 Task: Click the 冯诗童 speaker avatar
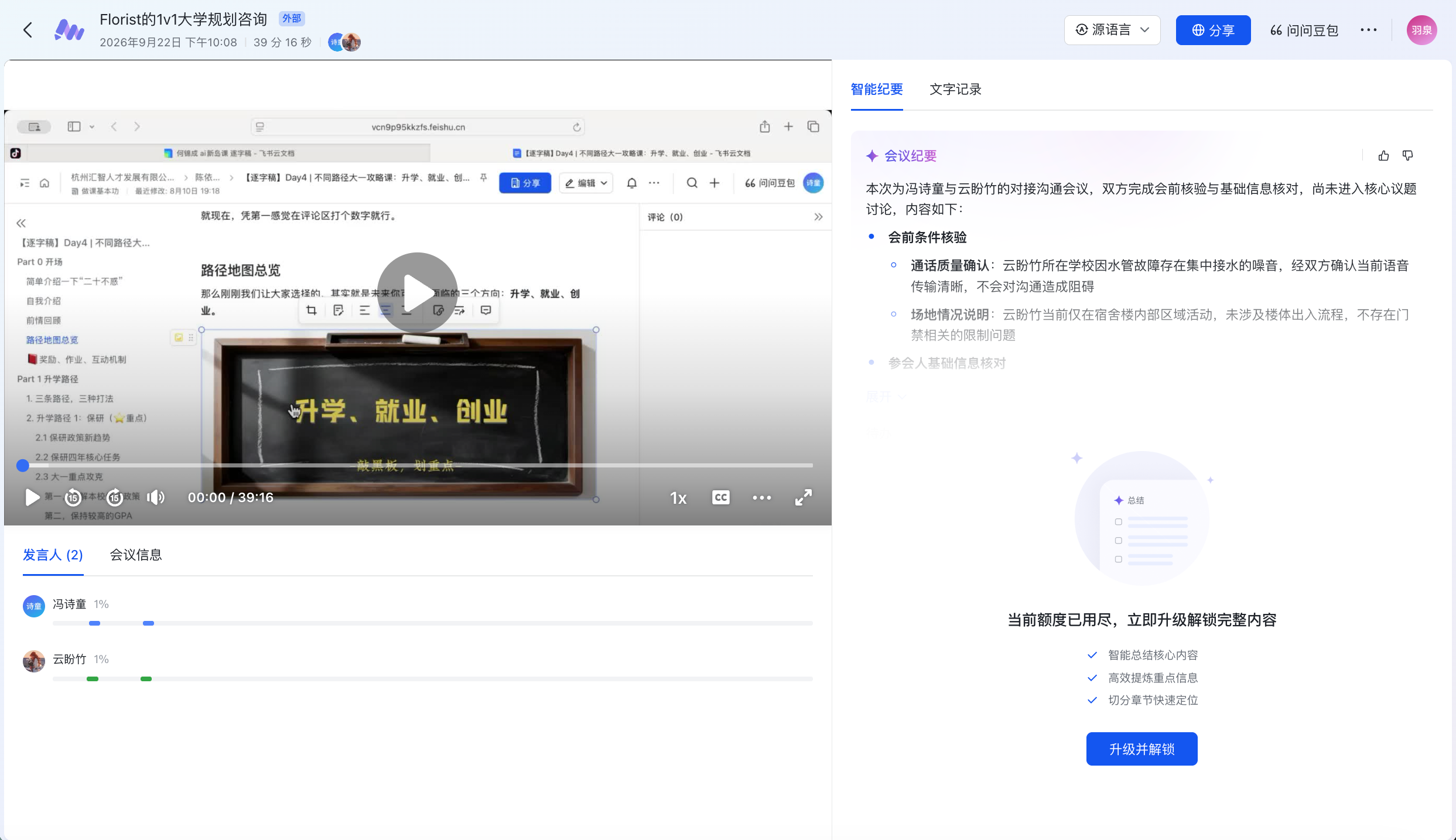(34, 606)
